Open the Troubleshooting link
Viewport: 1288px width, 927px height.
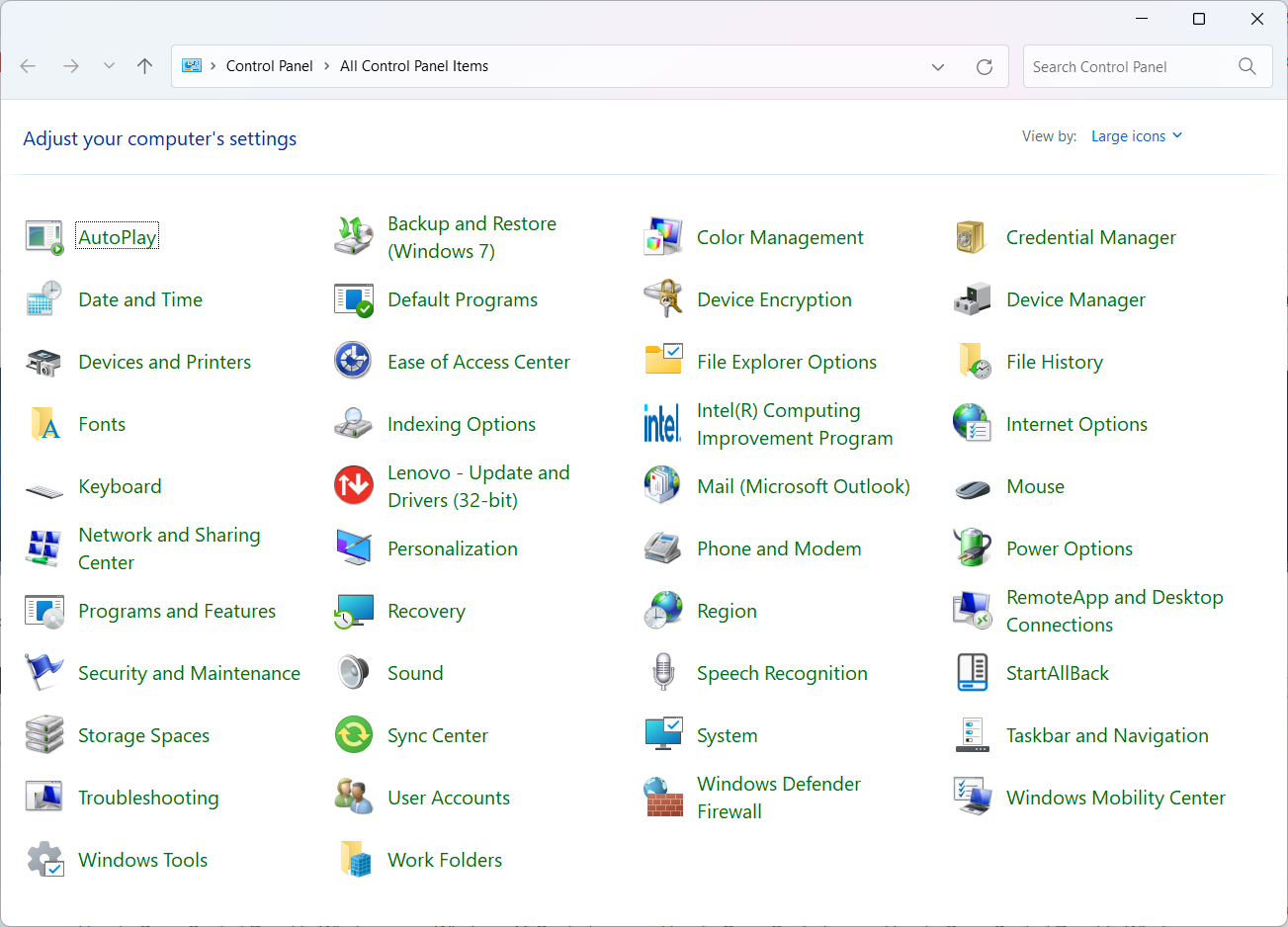148,798
